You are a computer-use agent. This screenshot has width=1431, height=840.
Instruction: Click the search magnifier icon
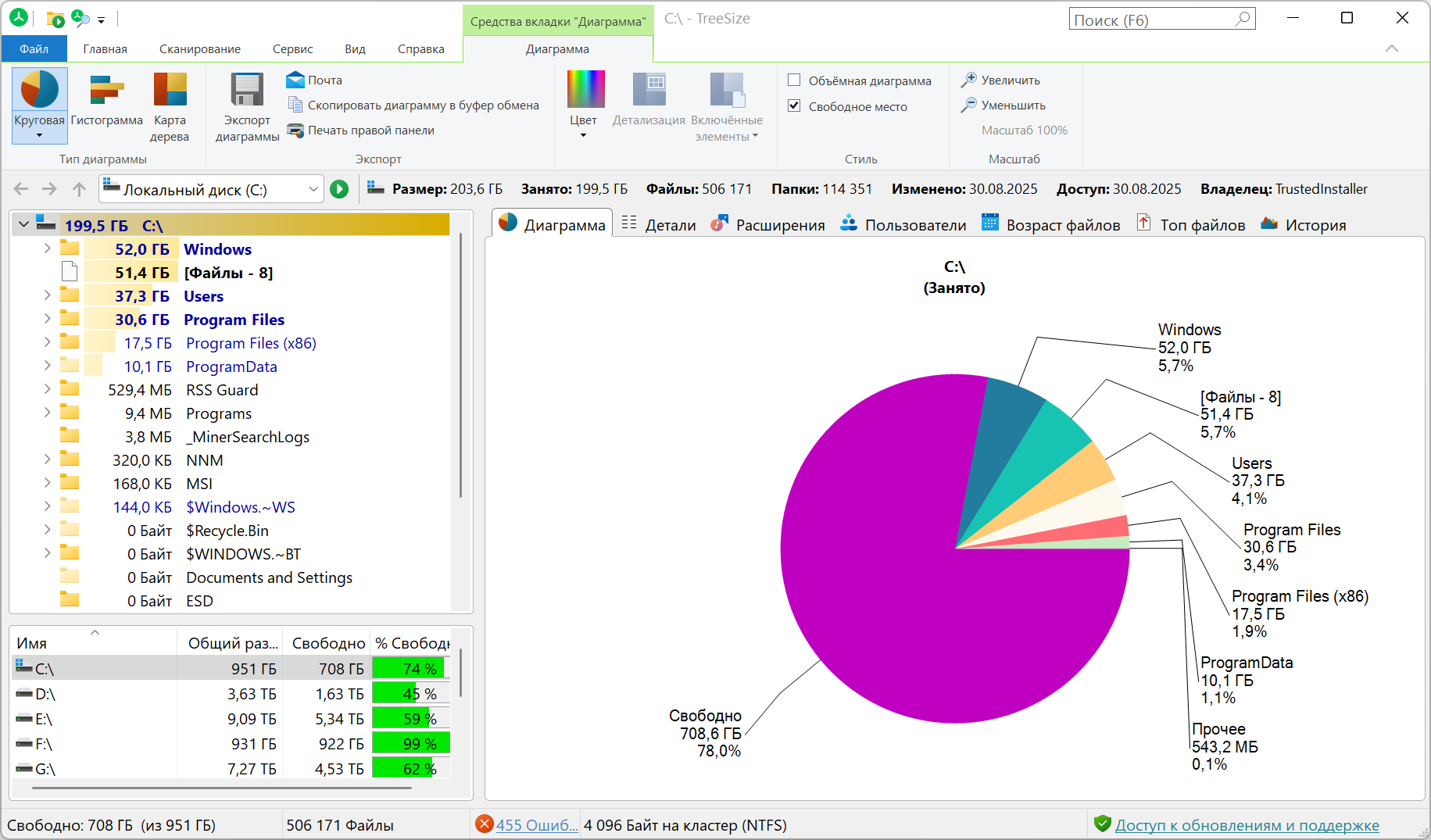[1243, 19]
